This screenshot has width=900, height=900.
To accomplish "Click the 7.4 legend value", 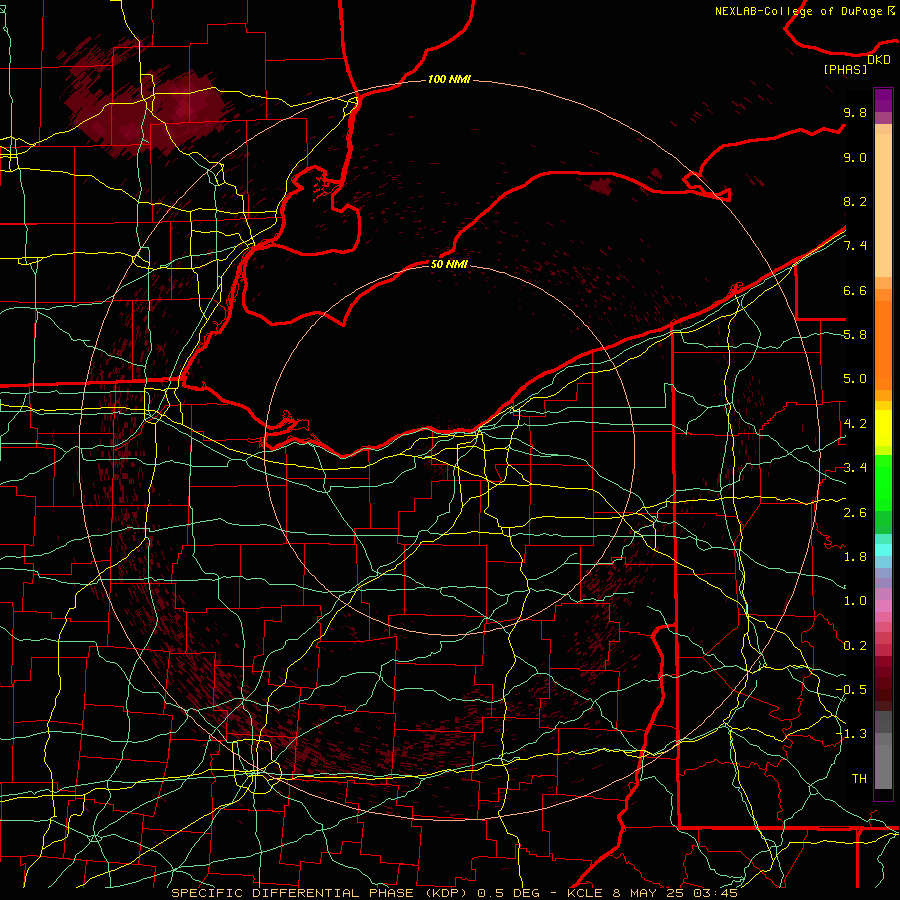I will coord(855,246).
